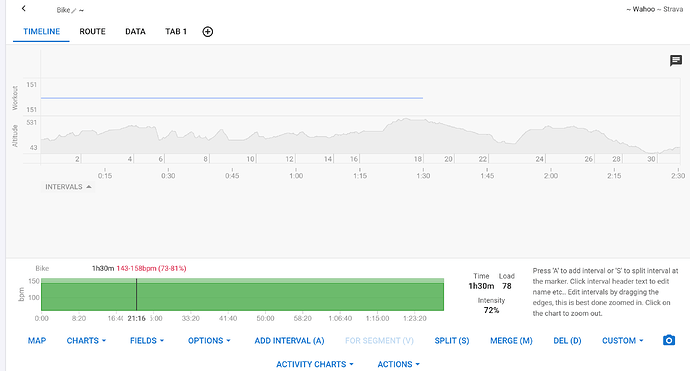Click the MERGE (M) button

pyautogui.click(x=511, y=341)
